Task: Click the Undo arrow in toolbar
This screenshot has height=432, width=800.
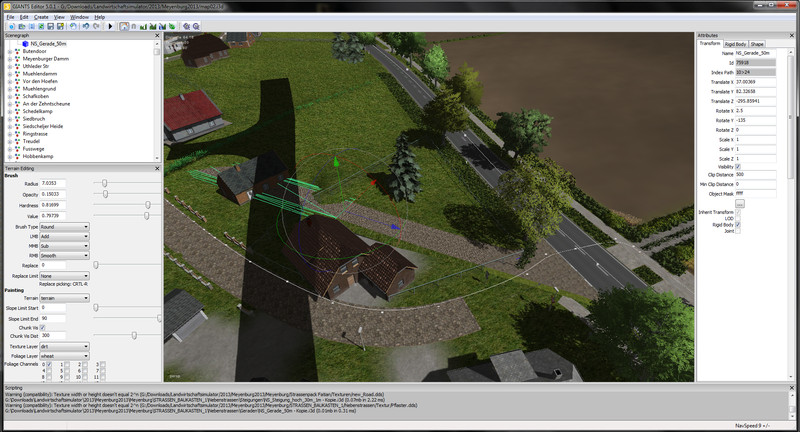Action: [x=85, y=26]
